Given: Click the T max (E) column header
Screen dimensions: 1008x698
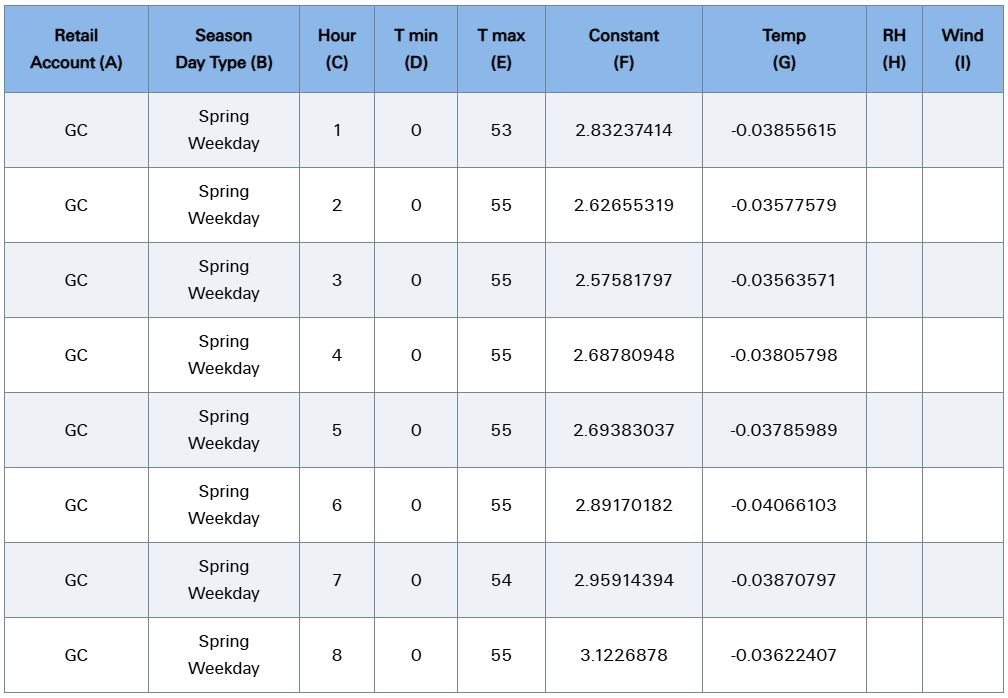Looking at the screenshot, I should (x=501, y=49).
